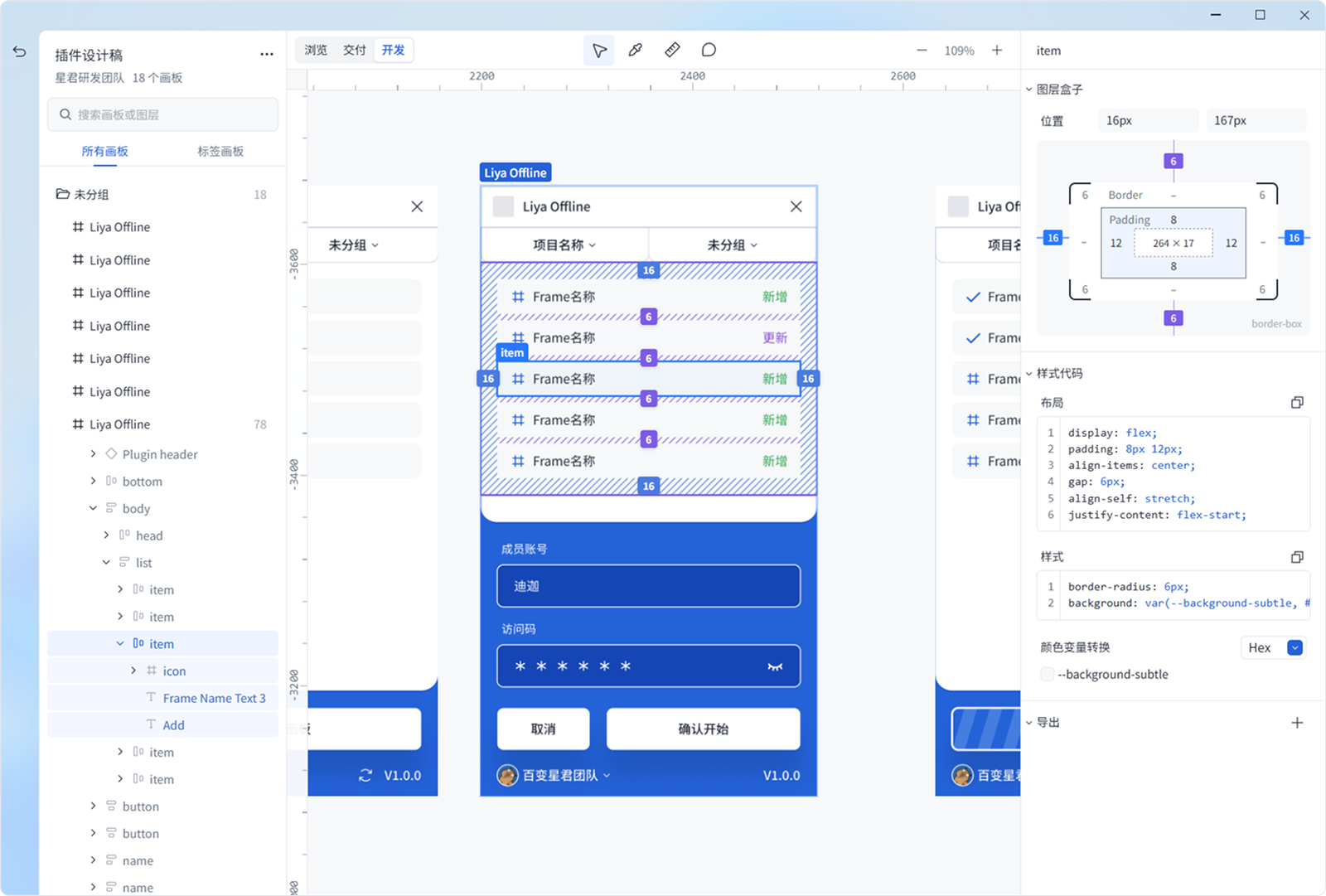Click the 取消 button
Image resolution: width=1326 pixels, height=896 pixels.
(x=544, y=729)
